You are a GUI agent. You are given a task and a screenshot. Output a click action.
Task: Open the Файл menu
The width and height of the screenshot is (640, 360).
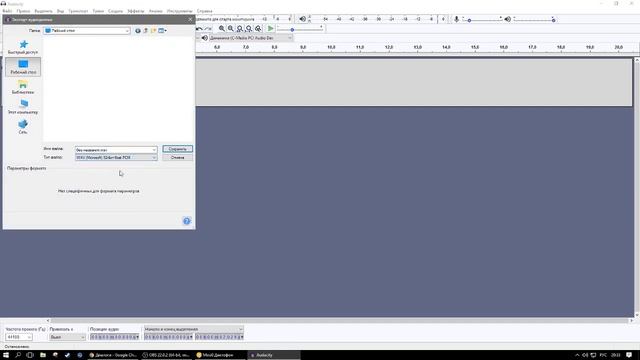[x=7, y=11]
